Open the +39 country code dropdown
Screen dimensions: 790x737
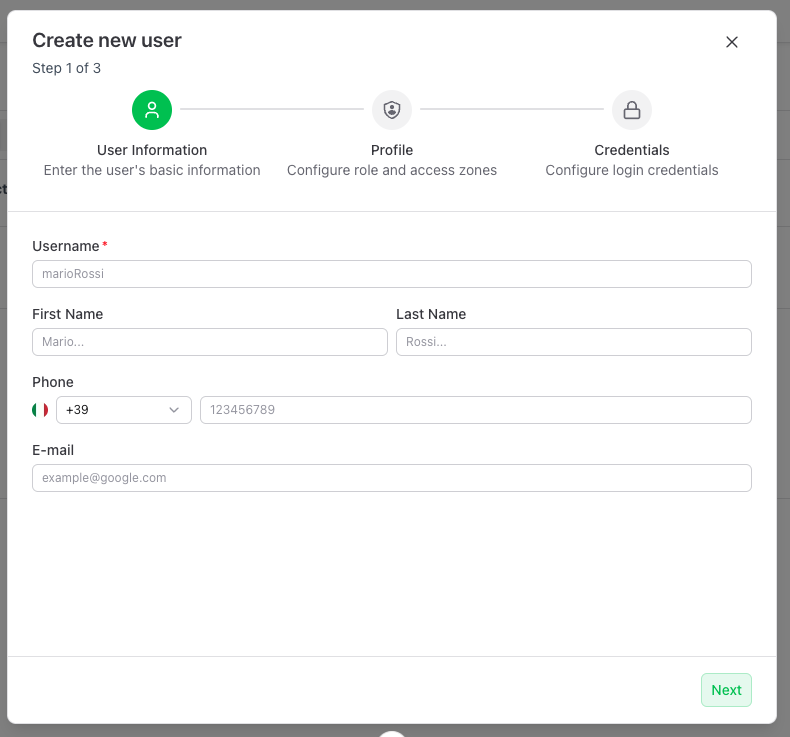[x=123, y=410]
